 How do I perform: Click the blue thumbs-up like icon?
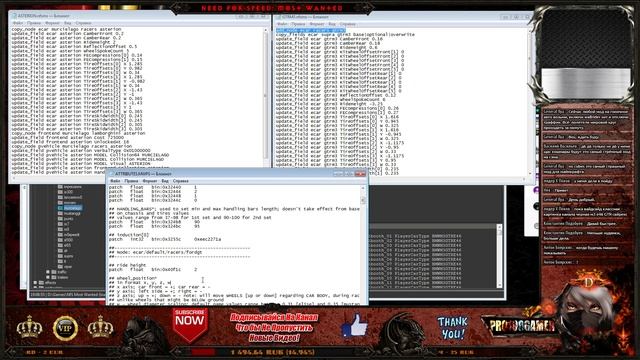pos(355,325)
